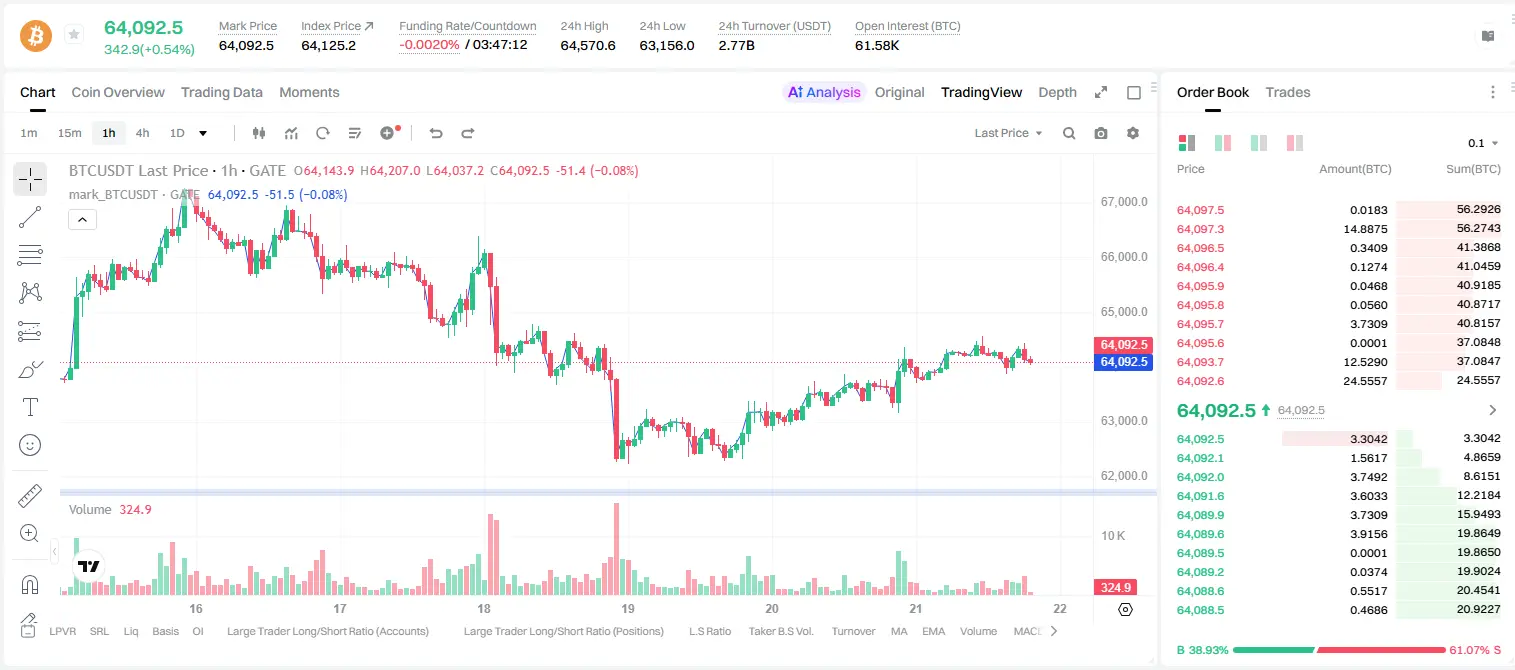Screen dimensions: 1515x670
Task: Click the AI Analysis button
Action: click(x=824, y=92)
